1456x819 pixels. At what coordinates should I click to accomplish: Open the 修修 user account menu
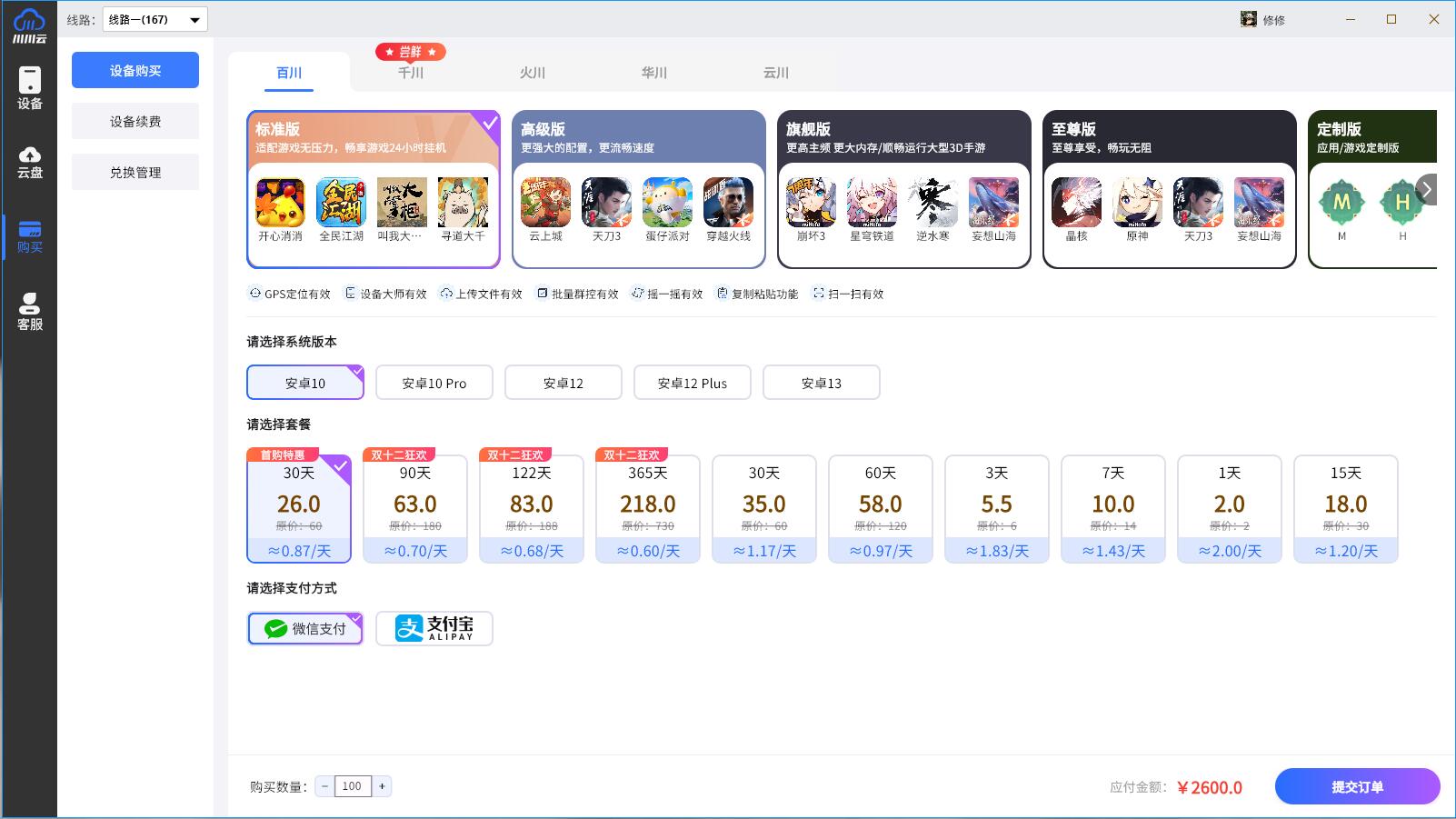click(x=1263, y=19)
